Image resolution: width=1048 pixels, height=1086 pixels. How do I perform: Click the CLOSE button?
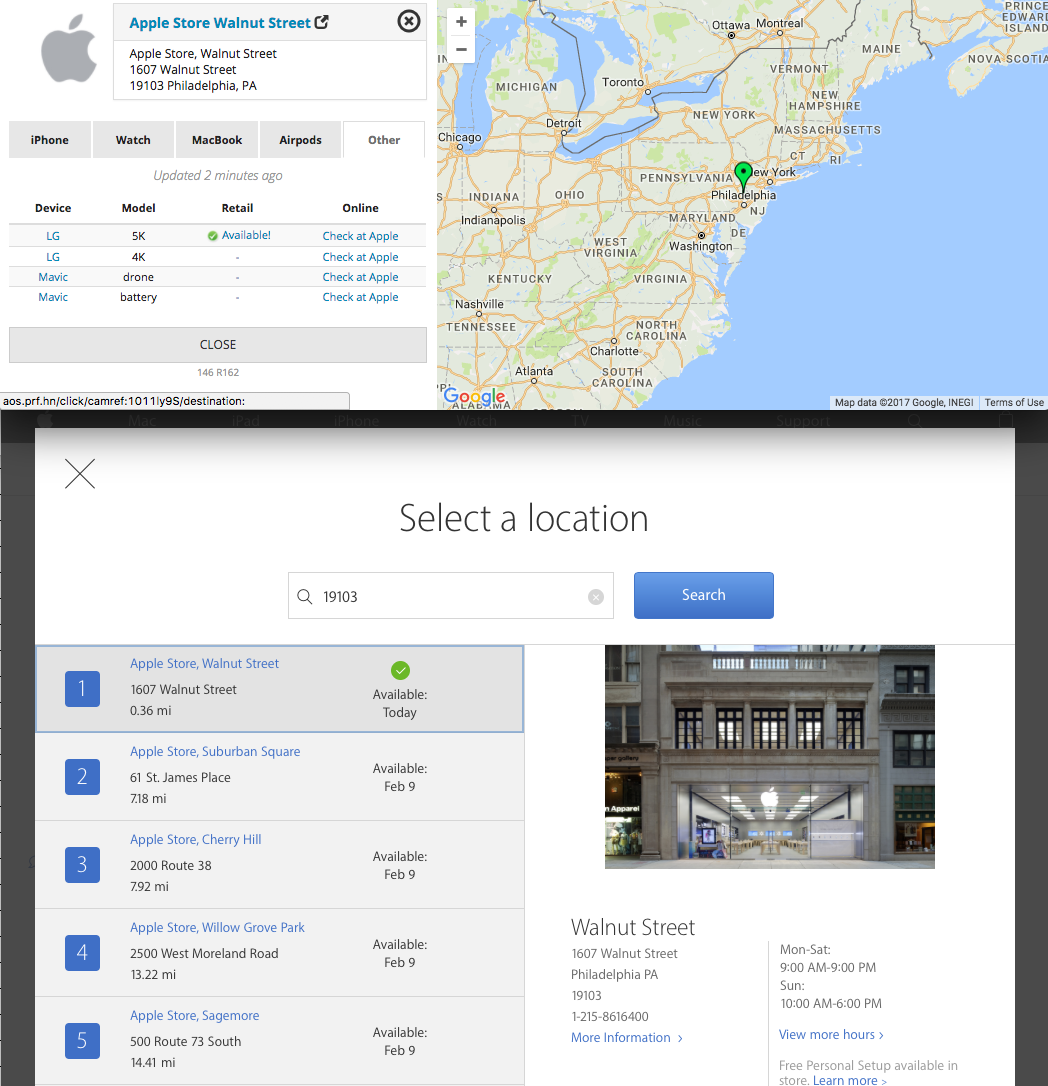[x=217, y=345]
